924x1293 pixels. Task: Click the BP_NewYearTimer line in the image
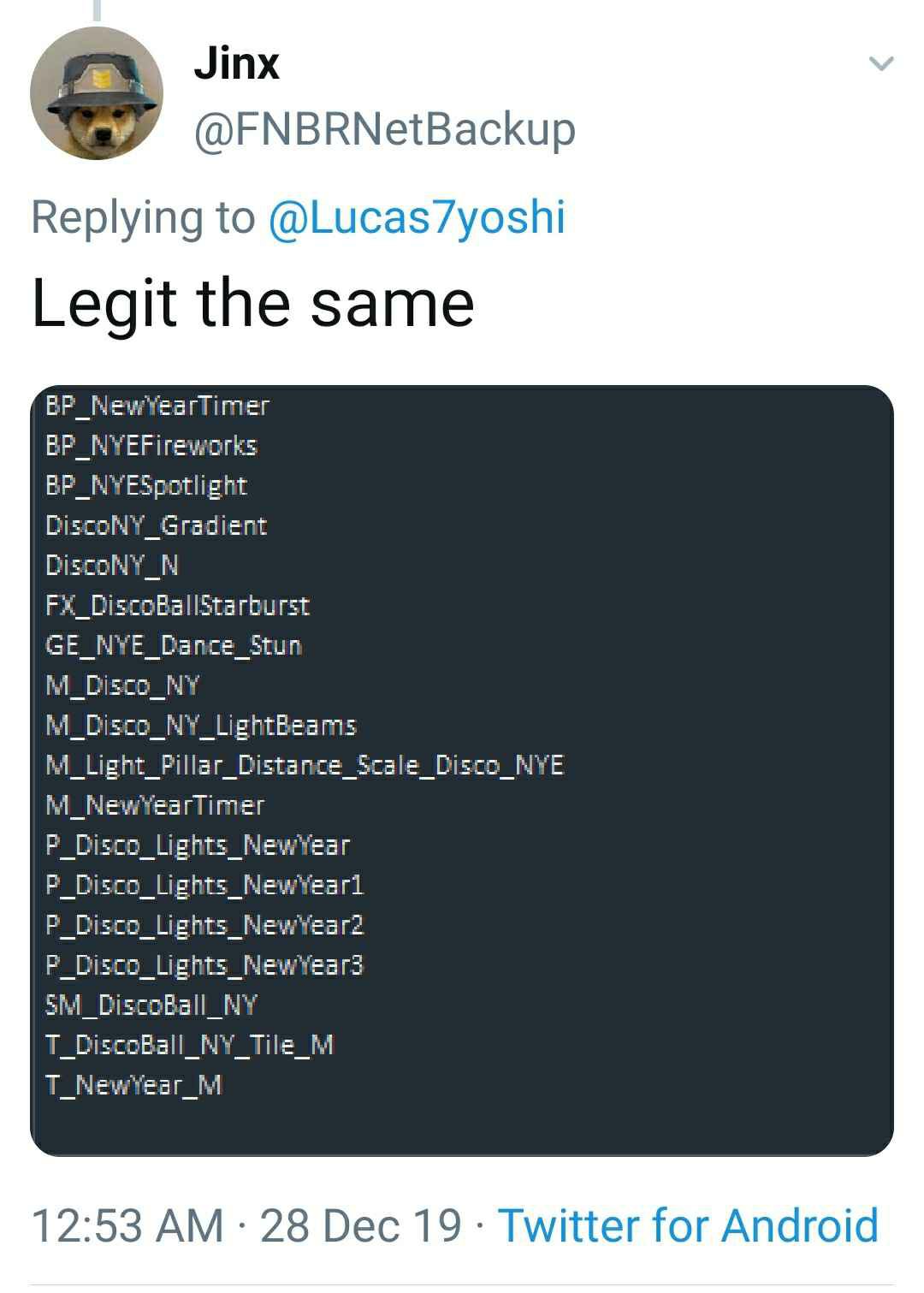pyautogui.click(x=157, y=406)
